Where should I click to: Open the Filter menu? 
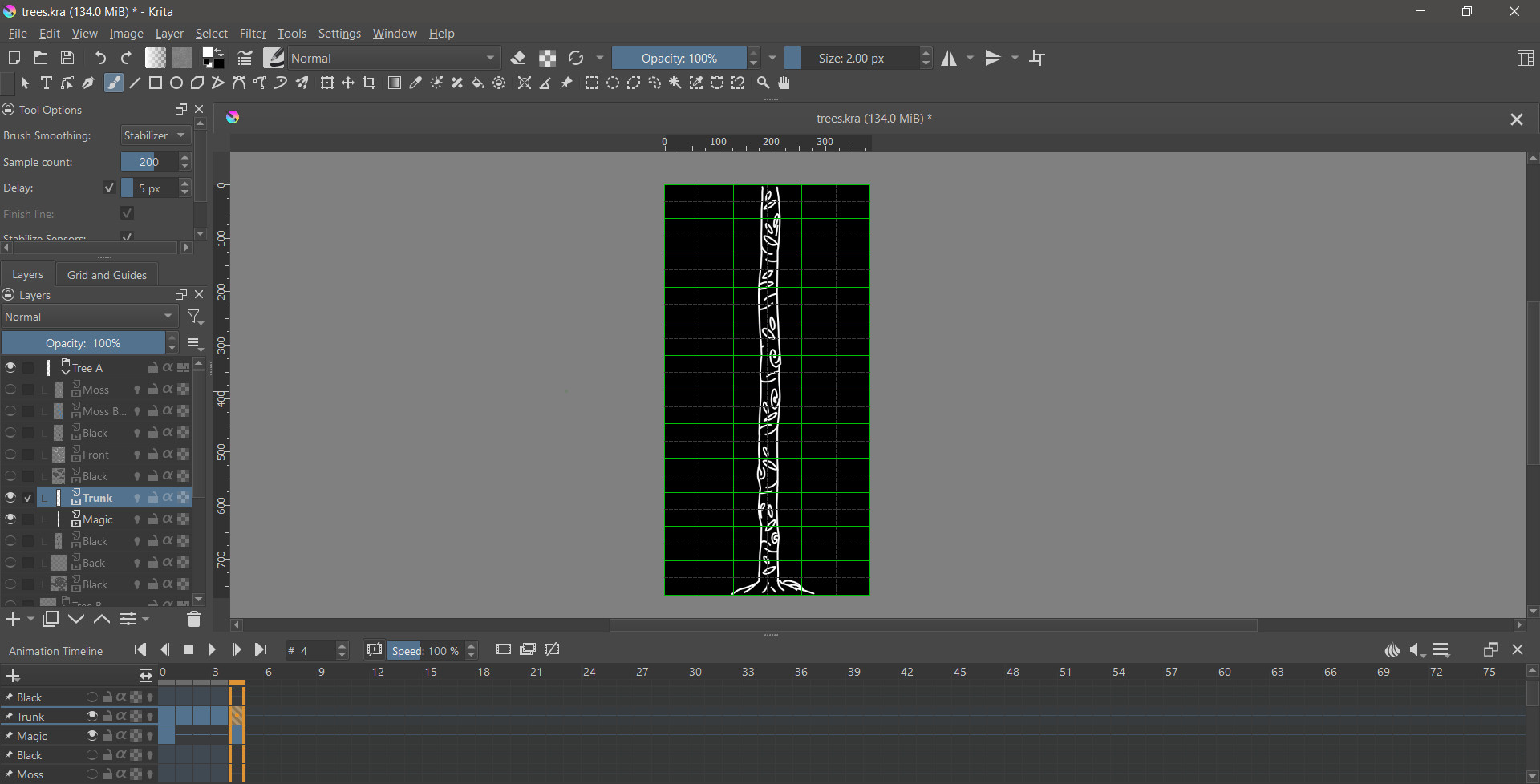pyautogui.click(x=253, y=34)
